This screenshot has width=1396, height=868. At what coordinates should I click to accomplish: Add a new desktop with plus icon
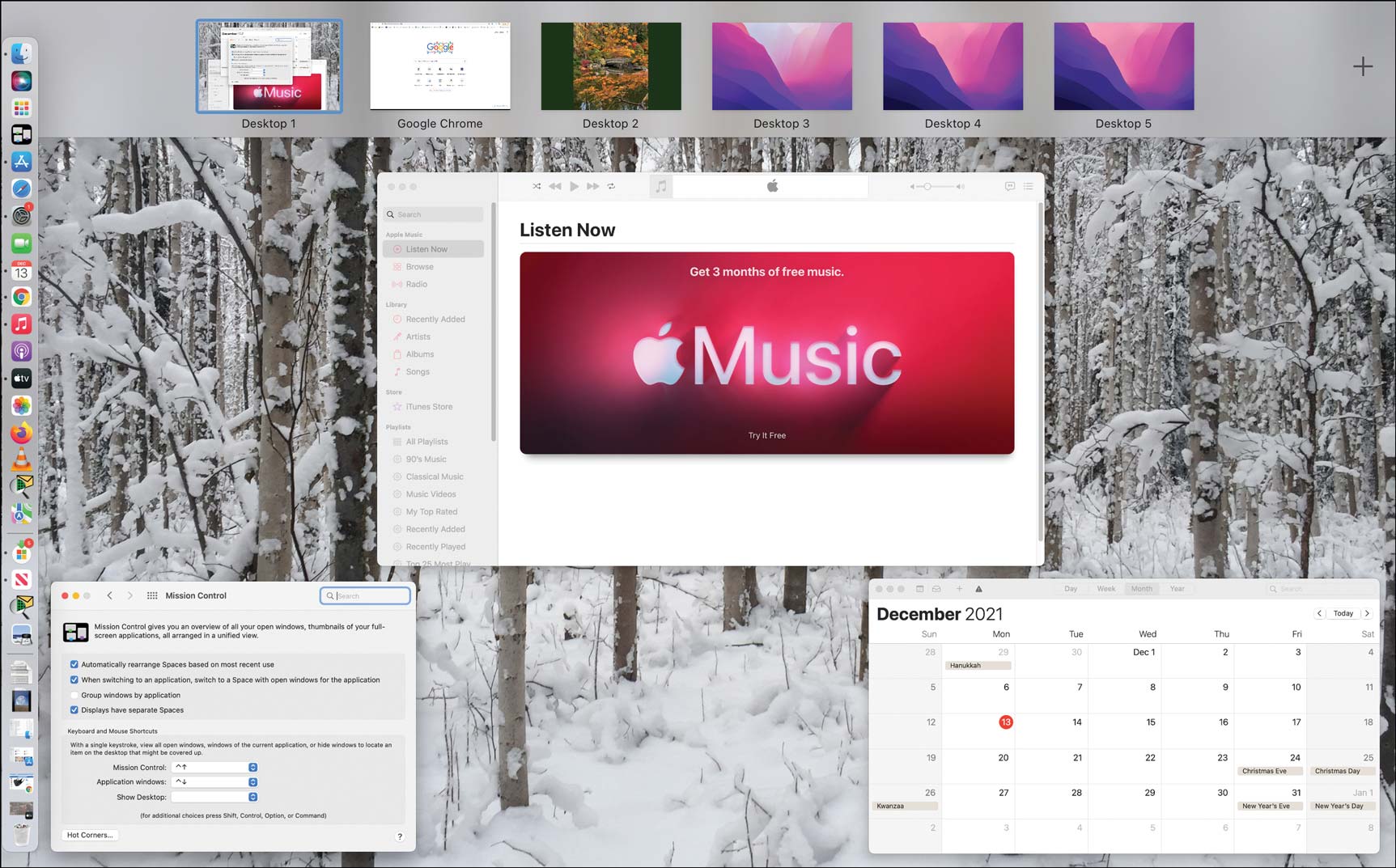coord(1363,66)
